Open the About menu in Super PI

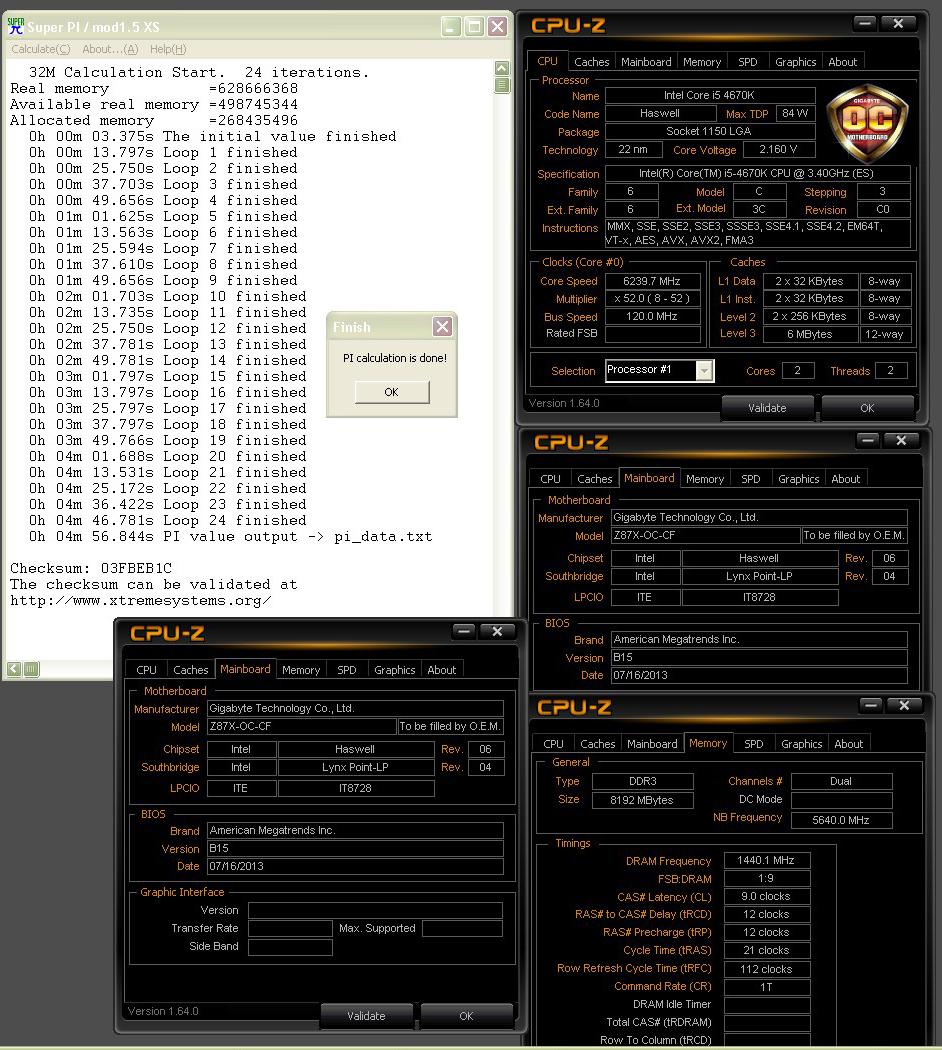pyautogui.click(x=110, y=49)
